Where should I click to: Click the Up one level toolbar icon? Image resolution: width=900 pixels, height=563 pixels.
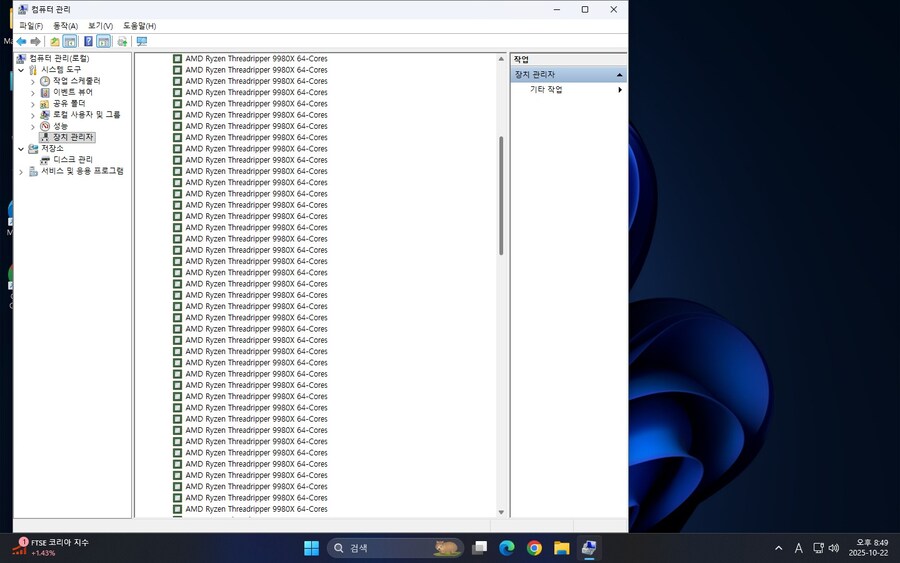pyautogui.click(x=55, y=42)
